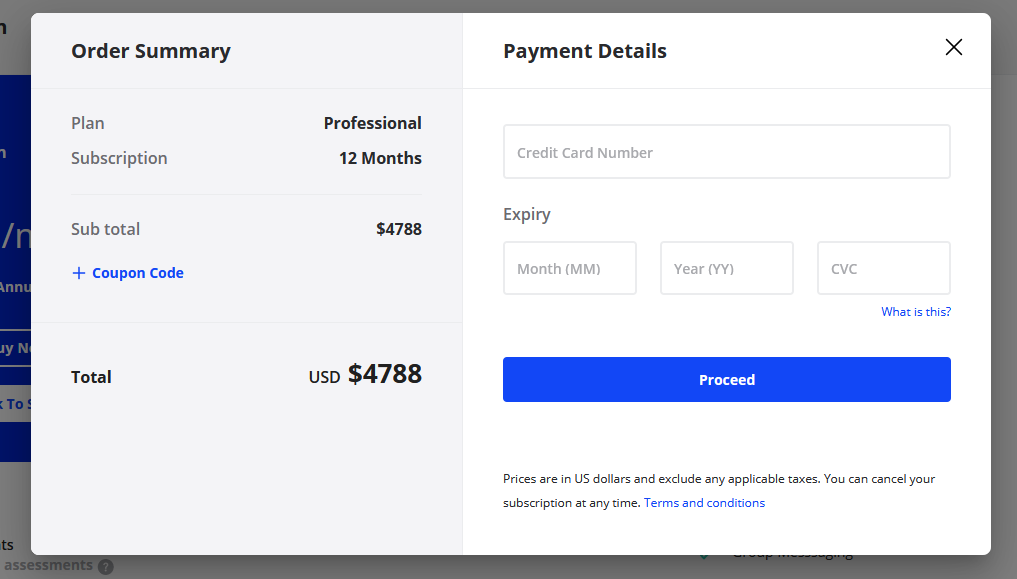Click the Payment Details heading
This screenshot has height=579, width=1017.
click(x=584, y=51)
